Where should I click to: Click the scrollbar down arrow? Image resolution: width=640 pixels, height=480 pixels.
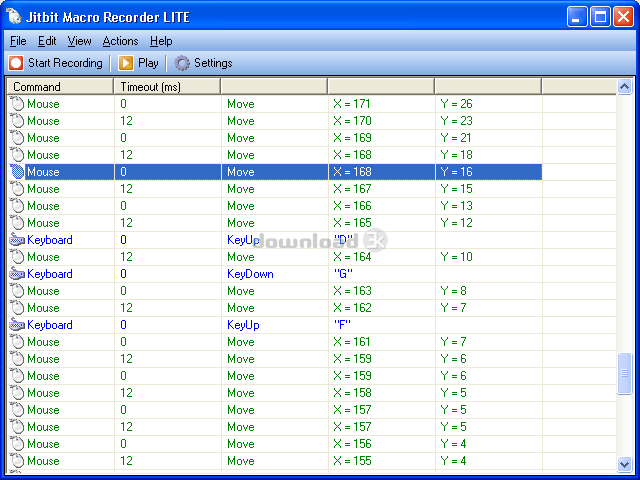pos(626,464)
